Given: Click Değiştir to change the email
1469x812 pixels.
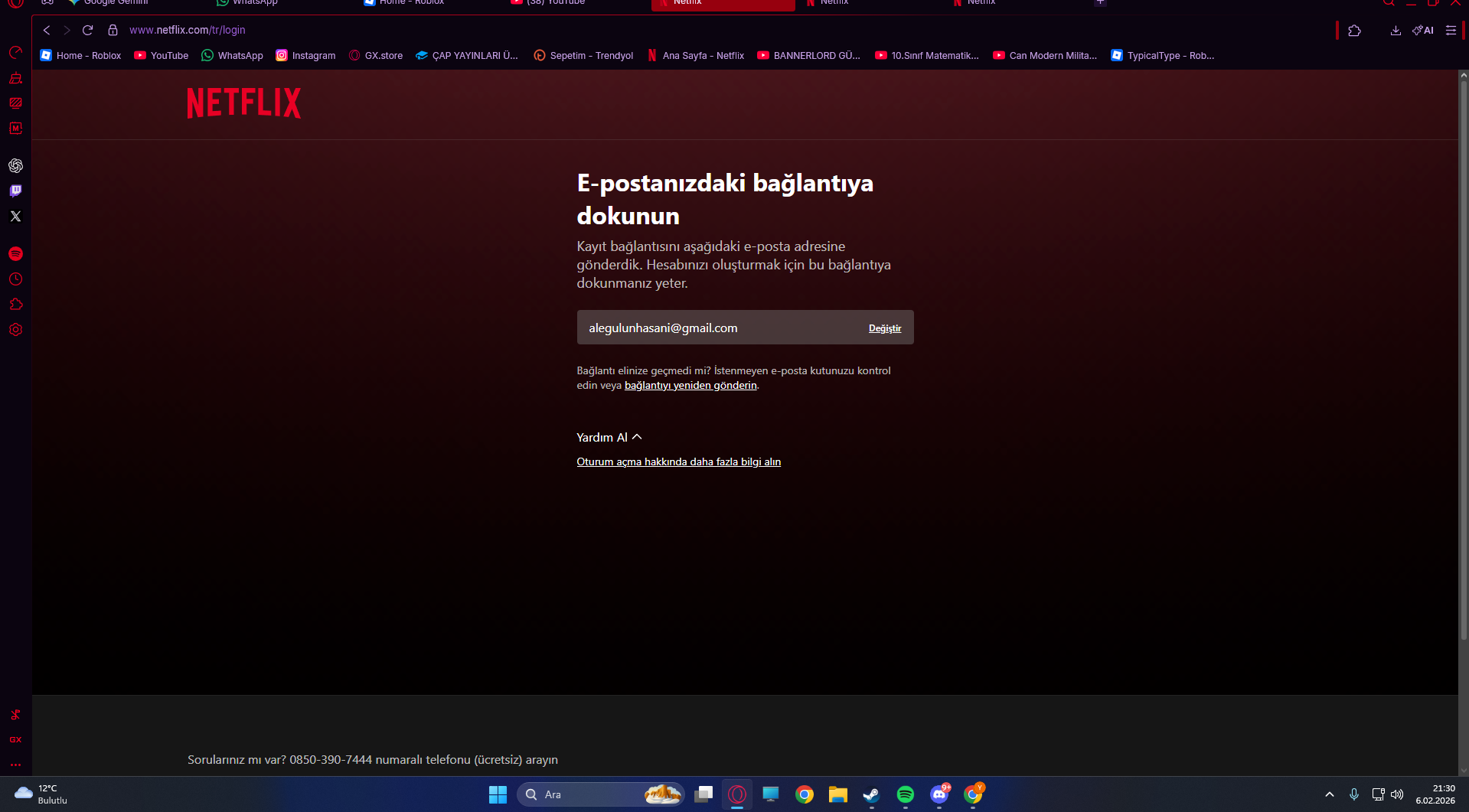Looking at the screenshot, I should tap(885, 328).
